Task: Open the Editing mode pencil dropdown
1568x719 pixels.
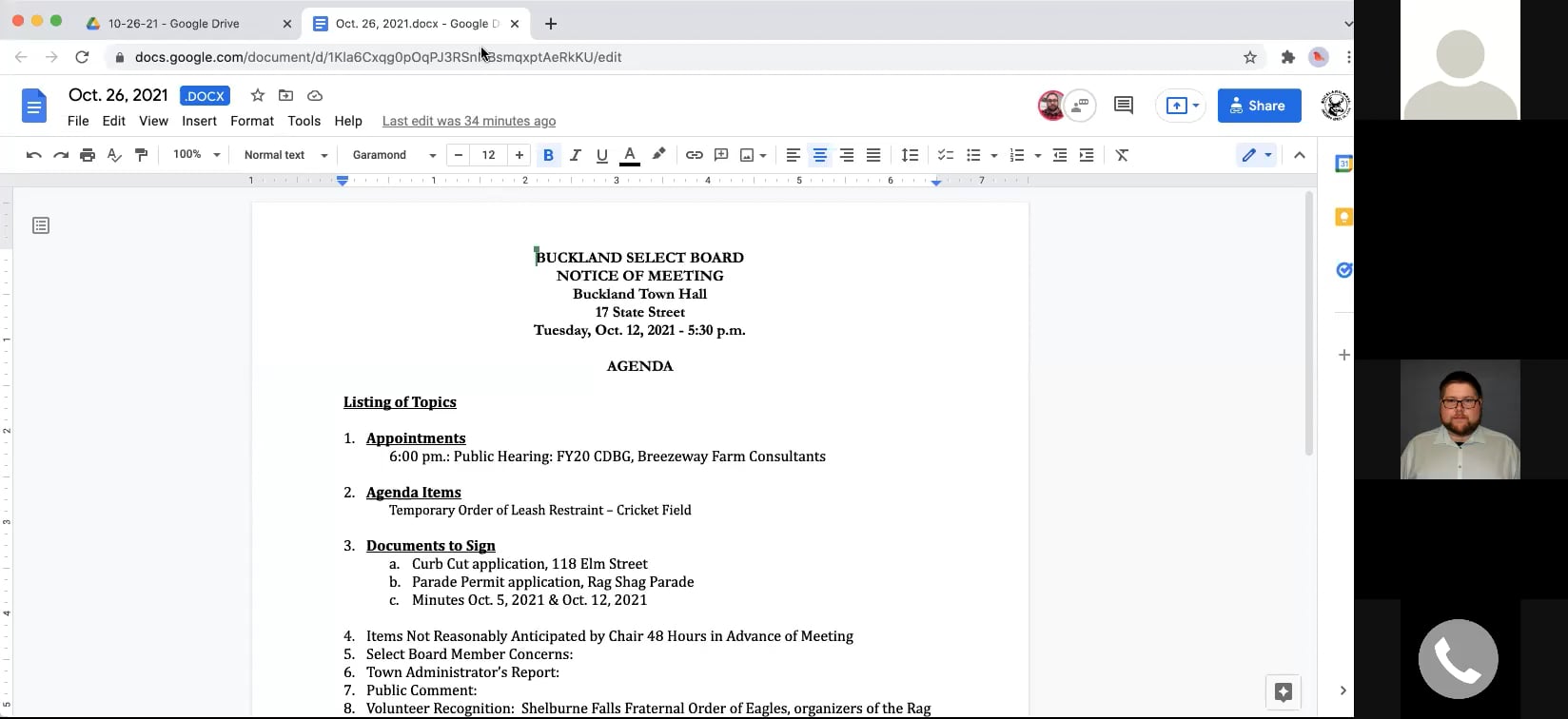Action: [x=1256, y=155]
